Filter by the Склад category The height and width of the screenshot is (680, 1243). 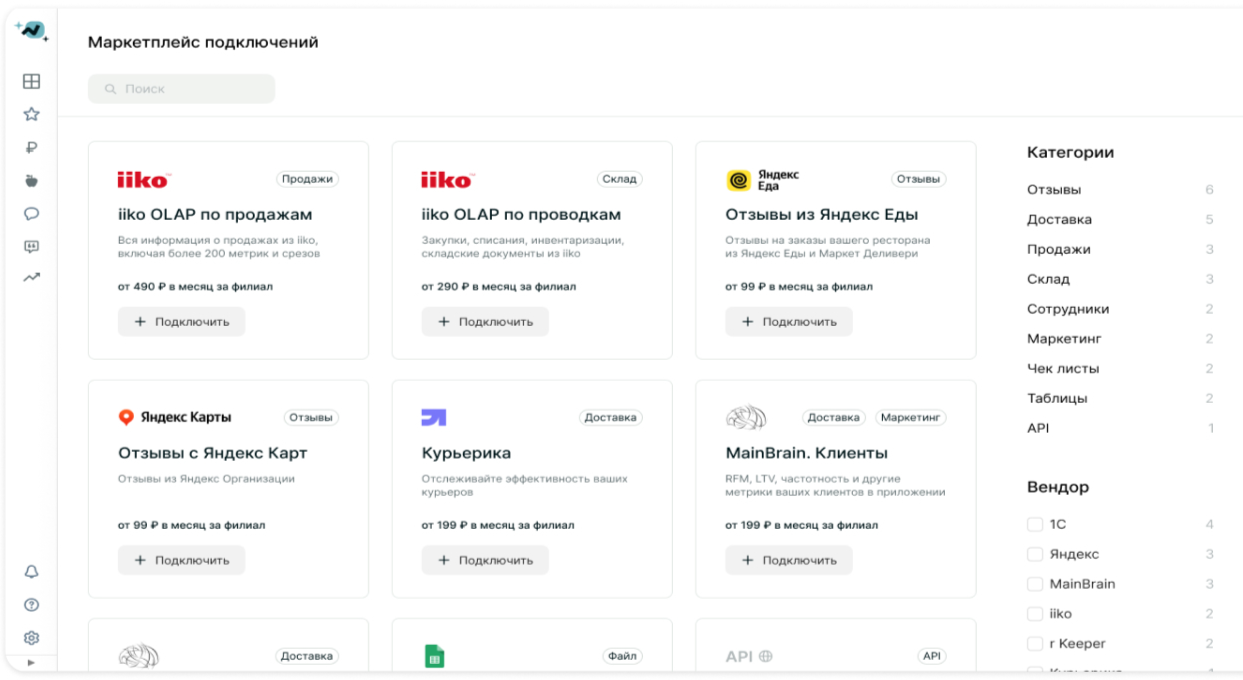point(1048,279)
